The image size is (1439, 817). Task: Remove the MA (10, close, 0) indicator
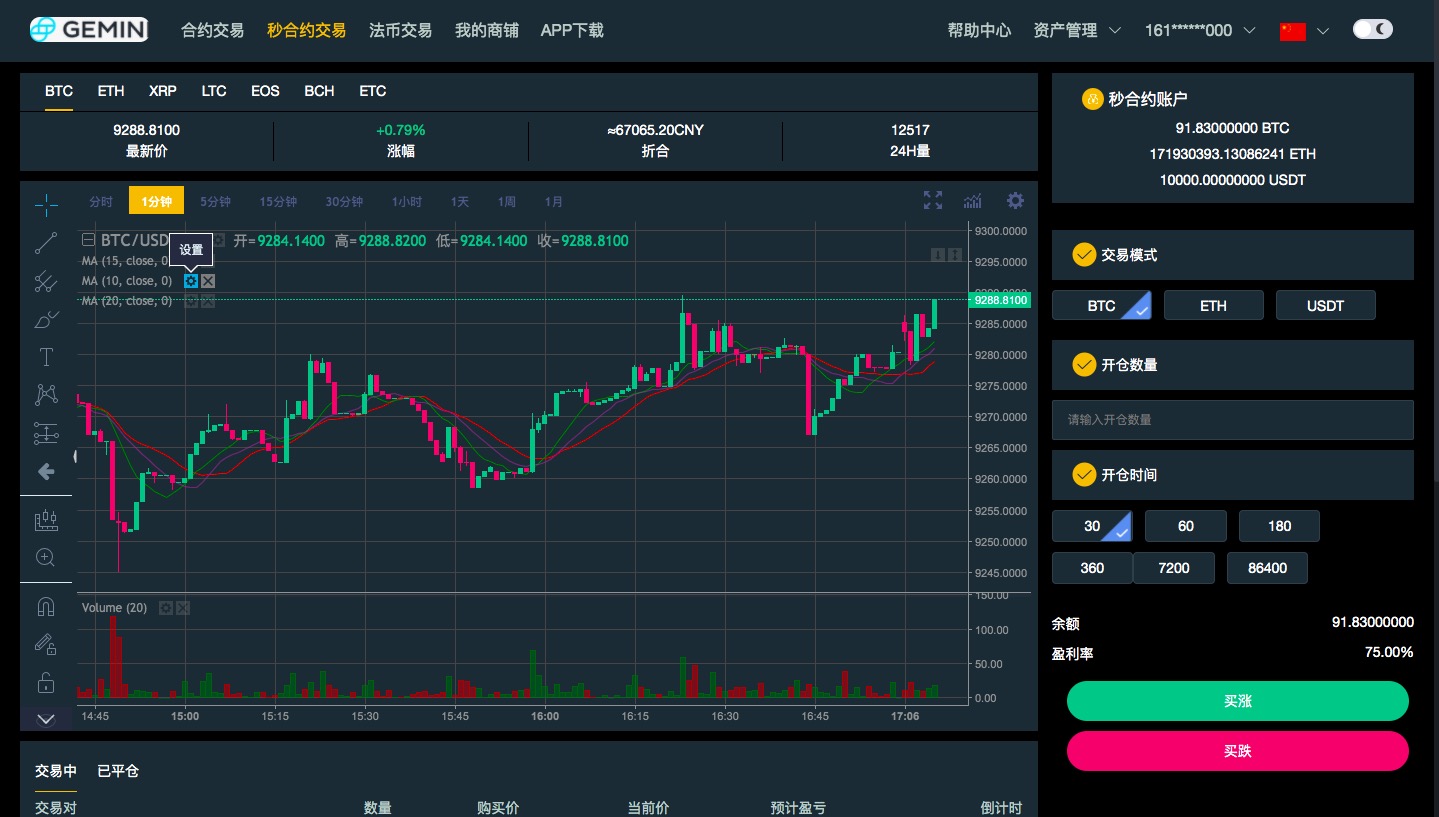point(208,281)
